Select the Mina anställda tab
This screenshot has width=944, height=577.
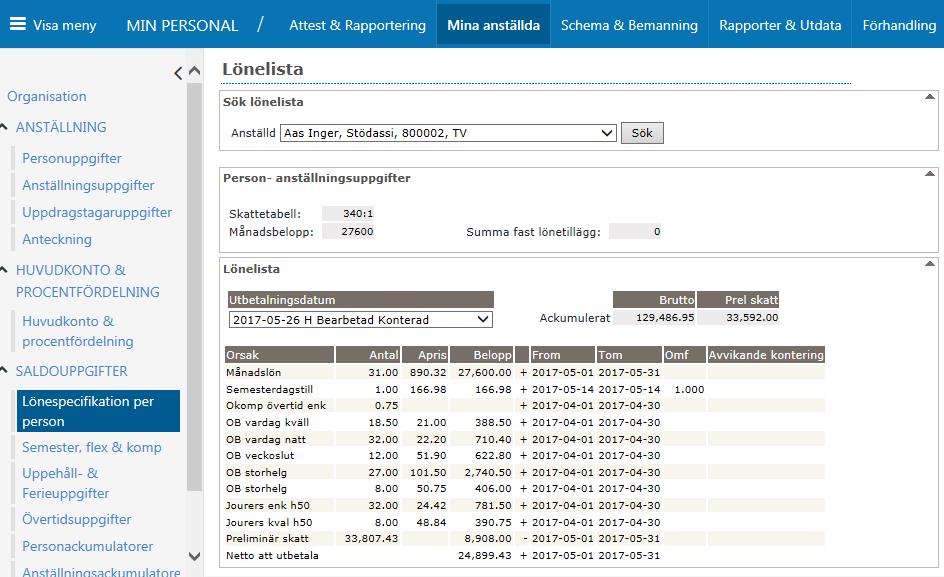pyautogui.click(x=494, y=25)
